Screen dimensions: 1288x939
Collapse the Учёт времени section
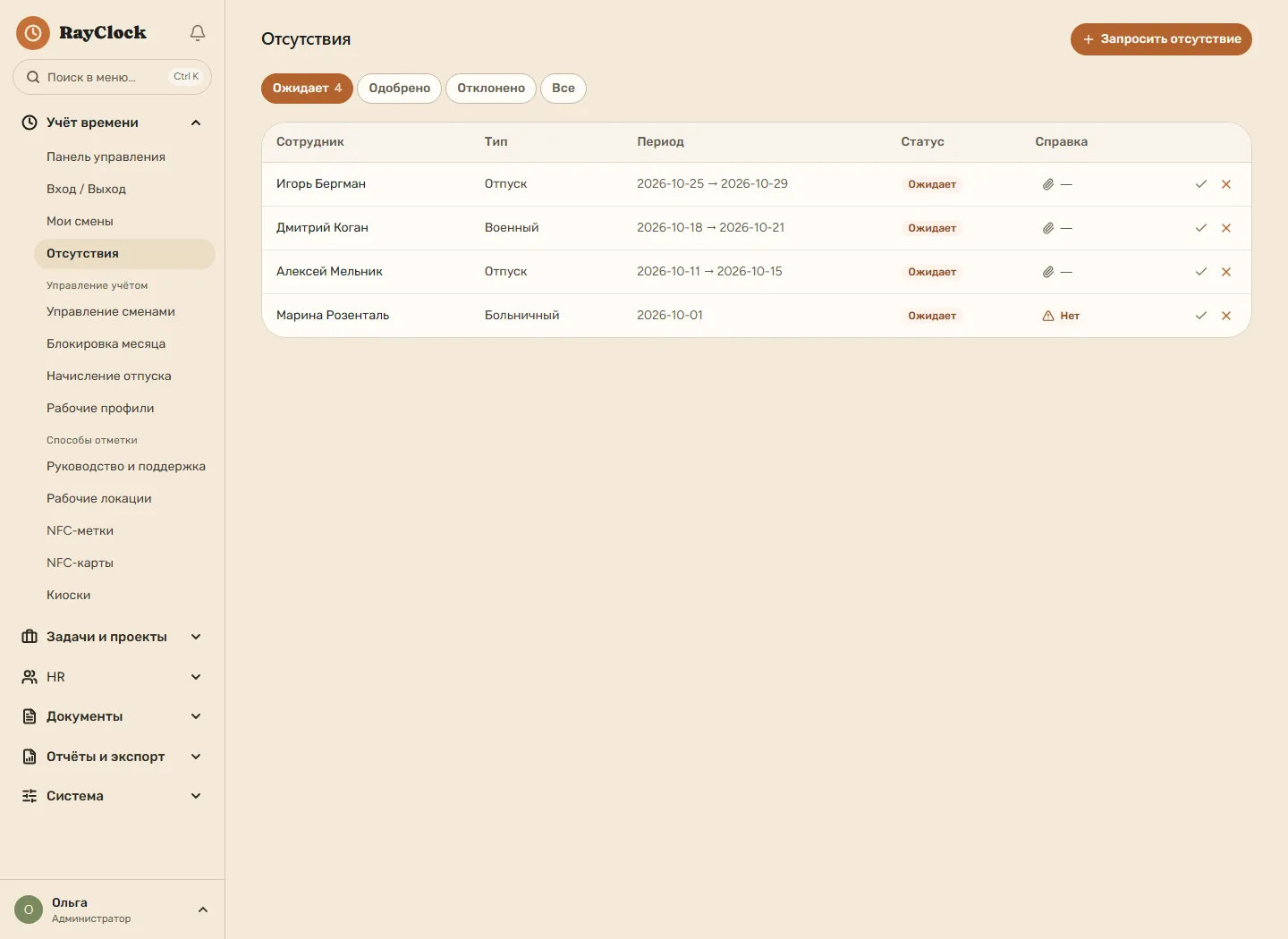pyautogui.click(x=196, y=123)
